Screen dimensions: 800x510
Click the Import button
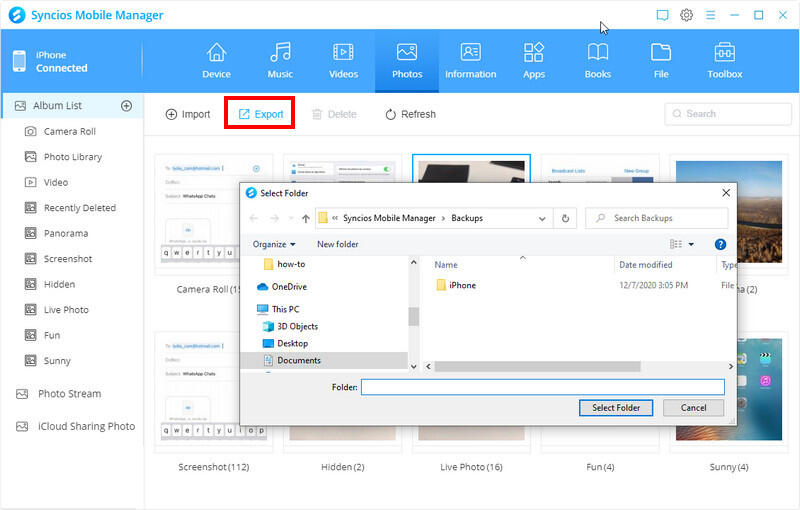pyautogui.click(x=188, y=114)
